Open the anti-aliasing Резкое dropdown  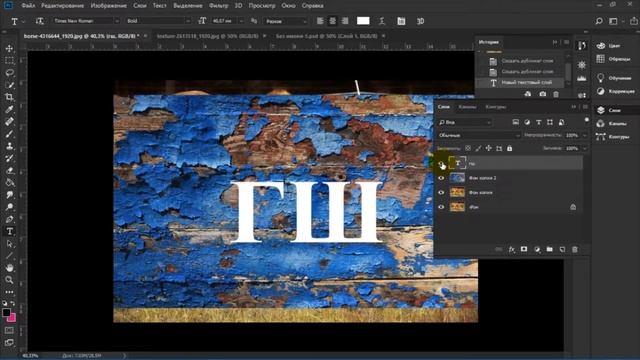click(x=286, y=21)
